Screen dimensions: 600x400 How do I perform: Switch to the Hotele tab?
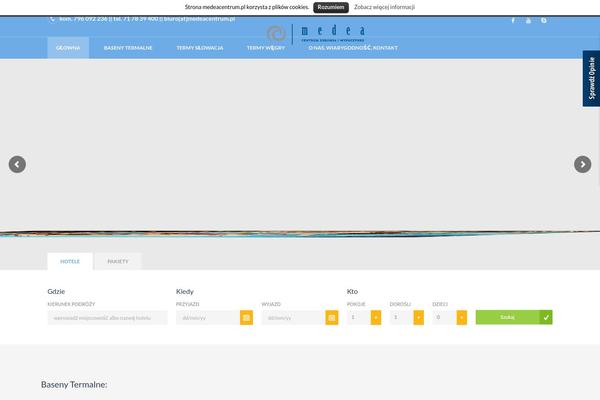point(70,261)
